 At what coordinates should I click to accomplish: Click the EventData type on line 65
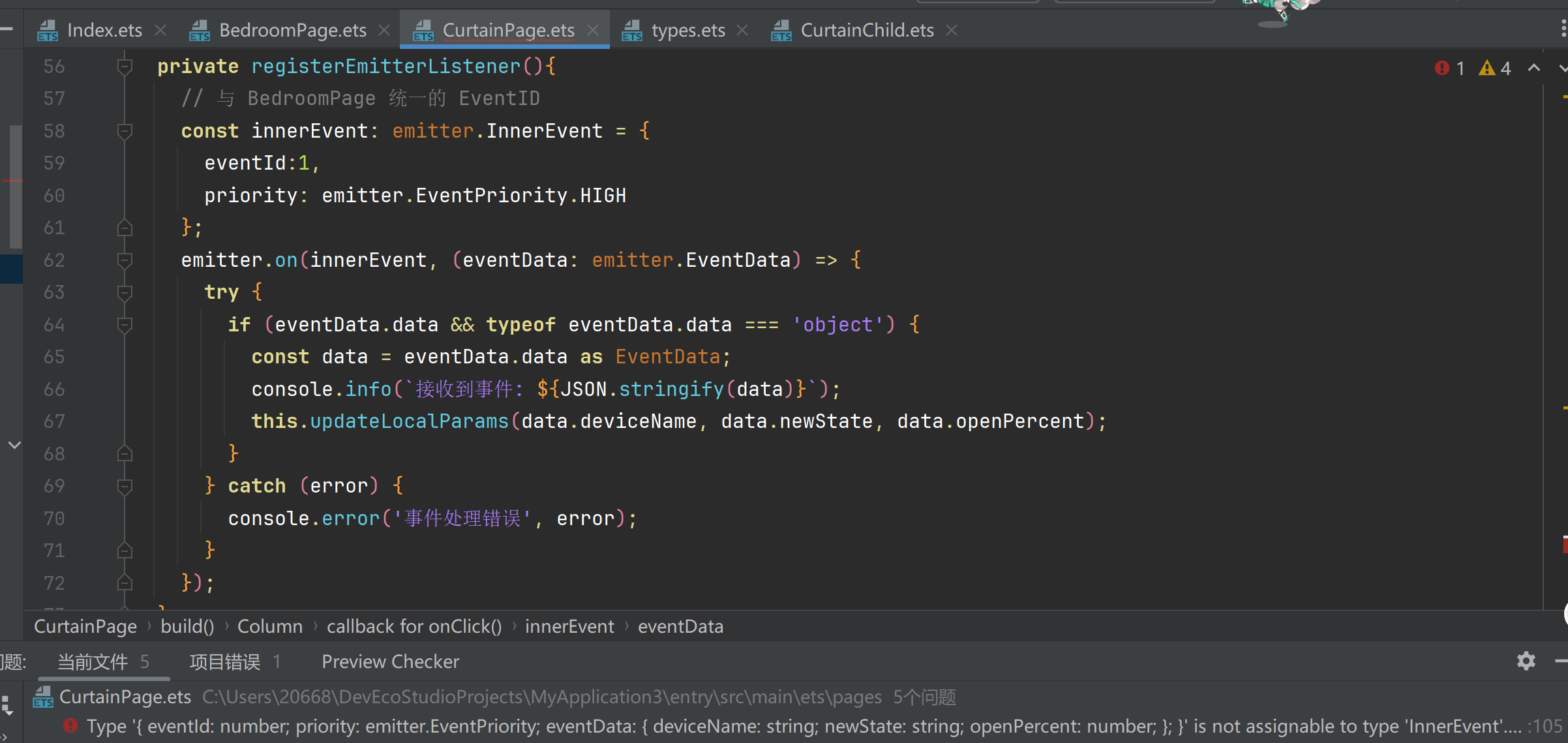pyautogui.click(x=668, y=357)
